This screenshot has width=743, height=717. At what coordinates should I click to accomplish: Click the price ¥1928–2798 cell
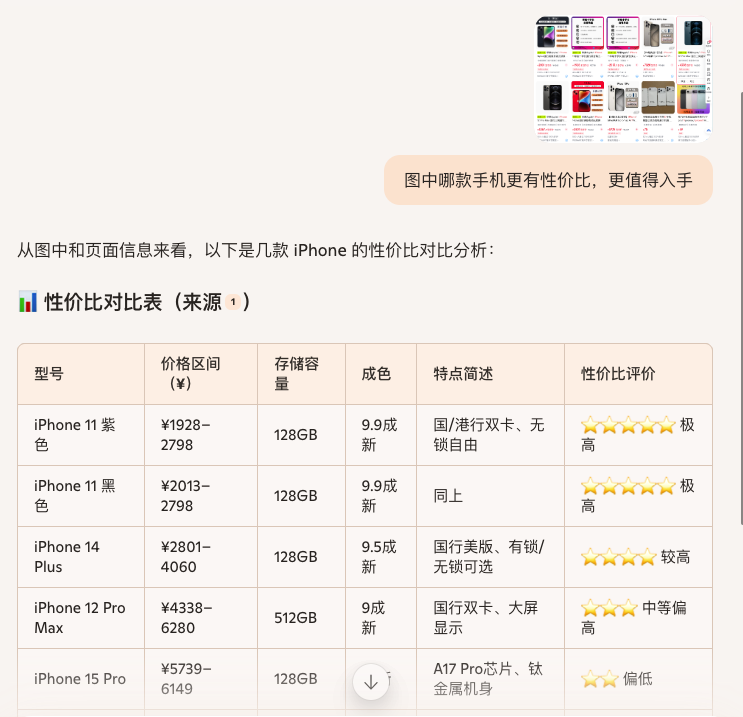coord(201,435)
